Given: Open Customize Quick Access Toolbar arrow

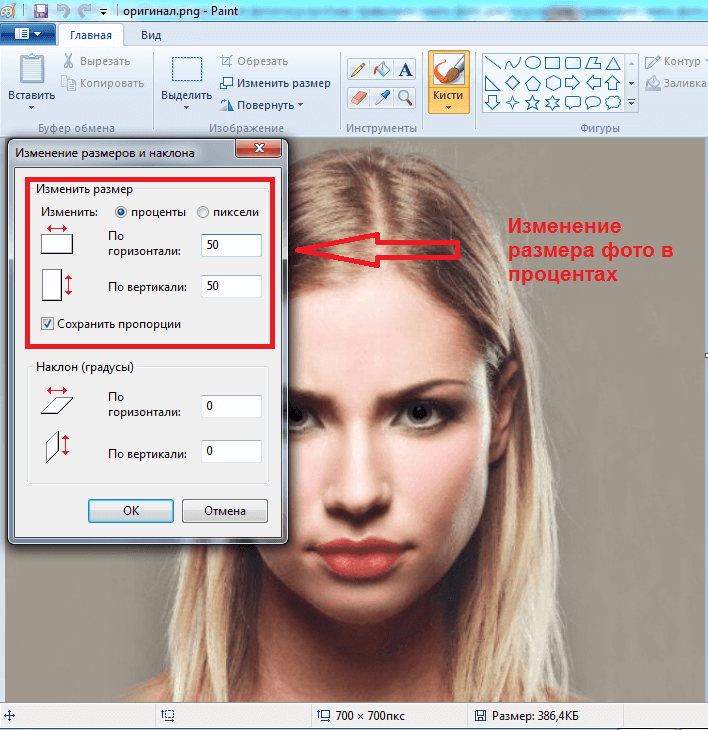Looking at the screenshot, I should (x=103, y=12).
